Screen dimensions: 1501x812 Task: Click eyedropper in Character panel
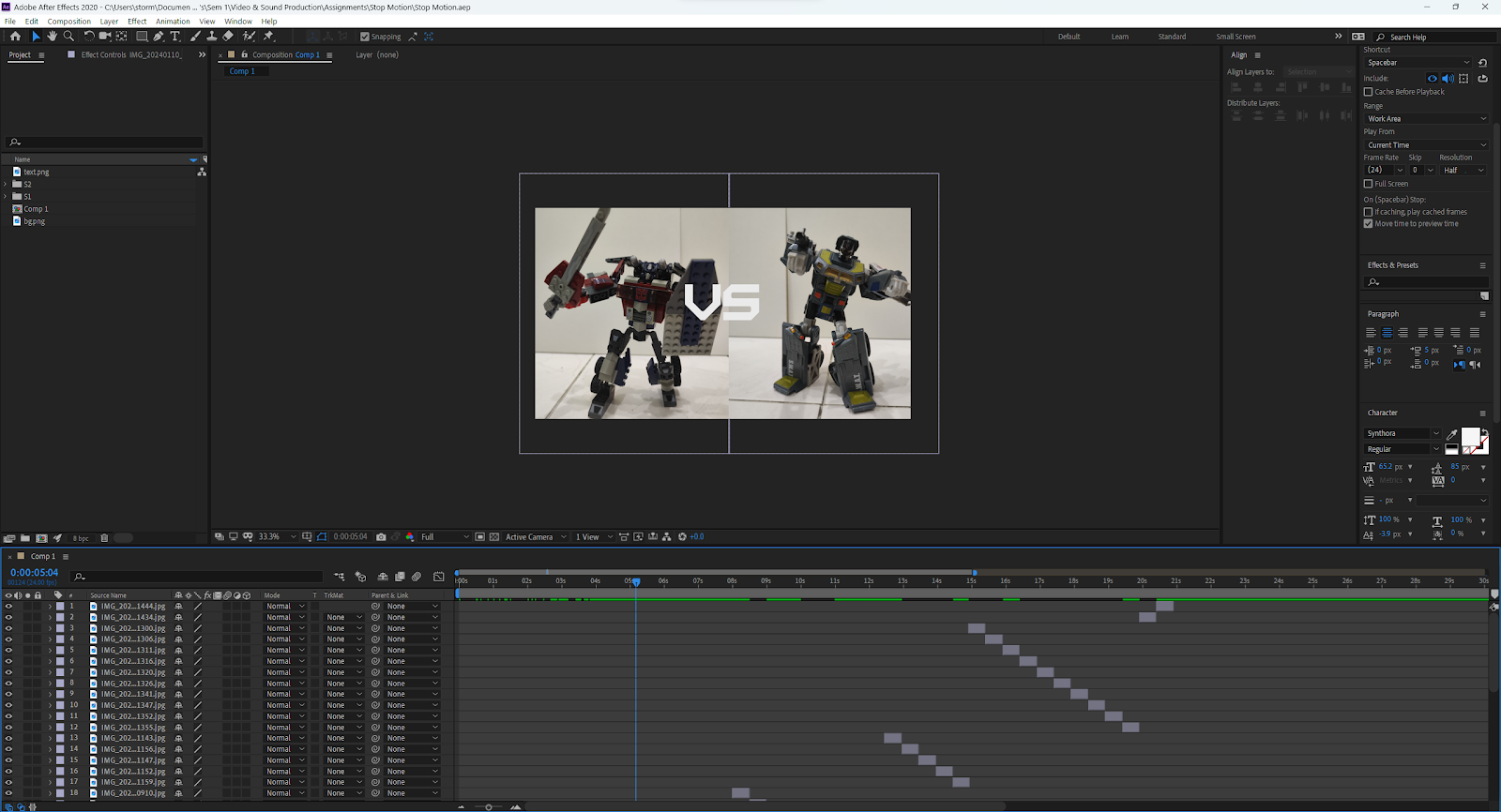[x=1452, y=434]
